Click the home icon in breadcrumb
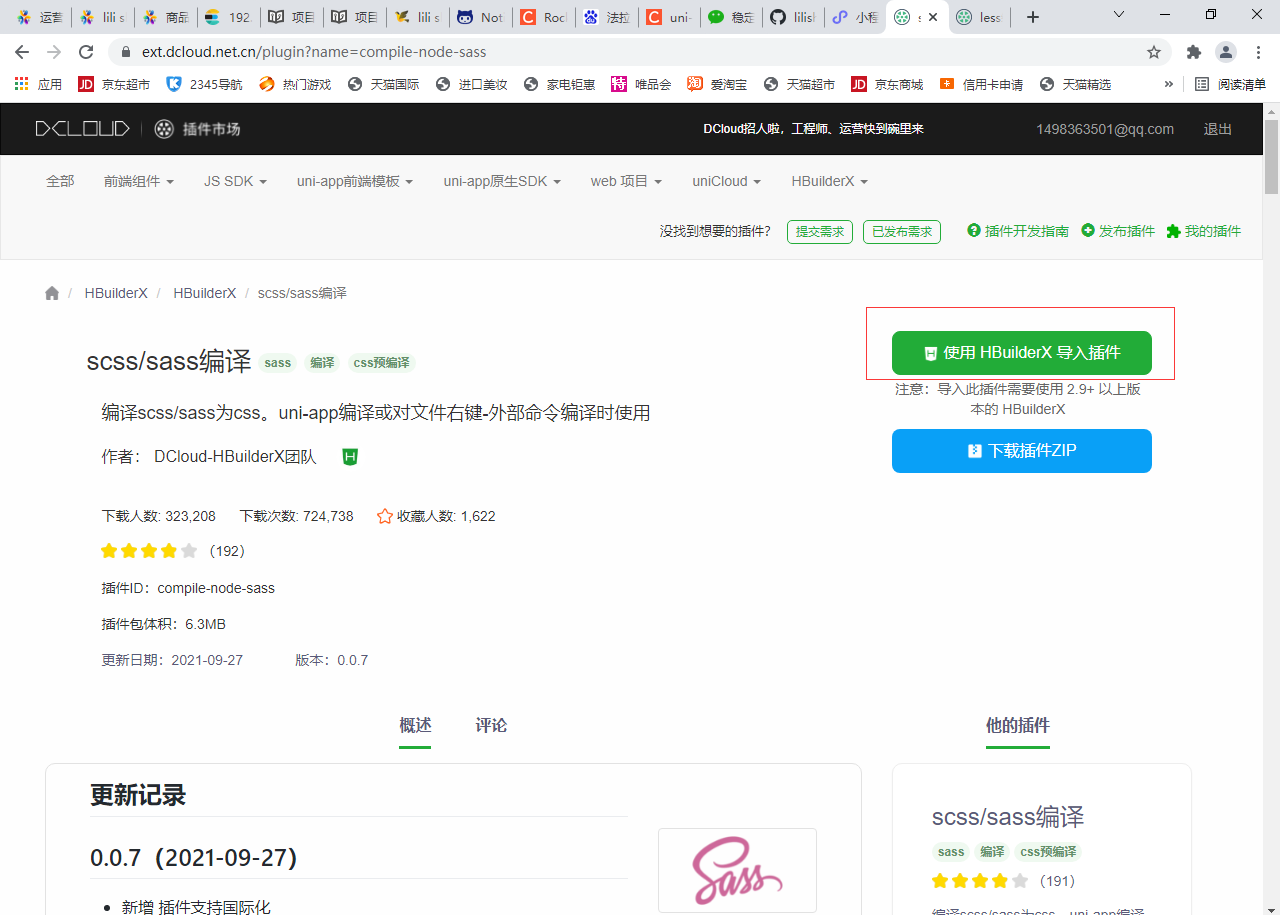The image size is (1280, 915). 52,293
